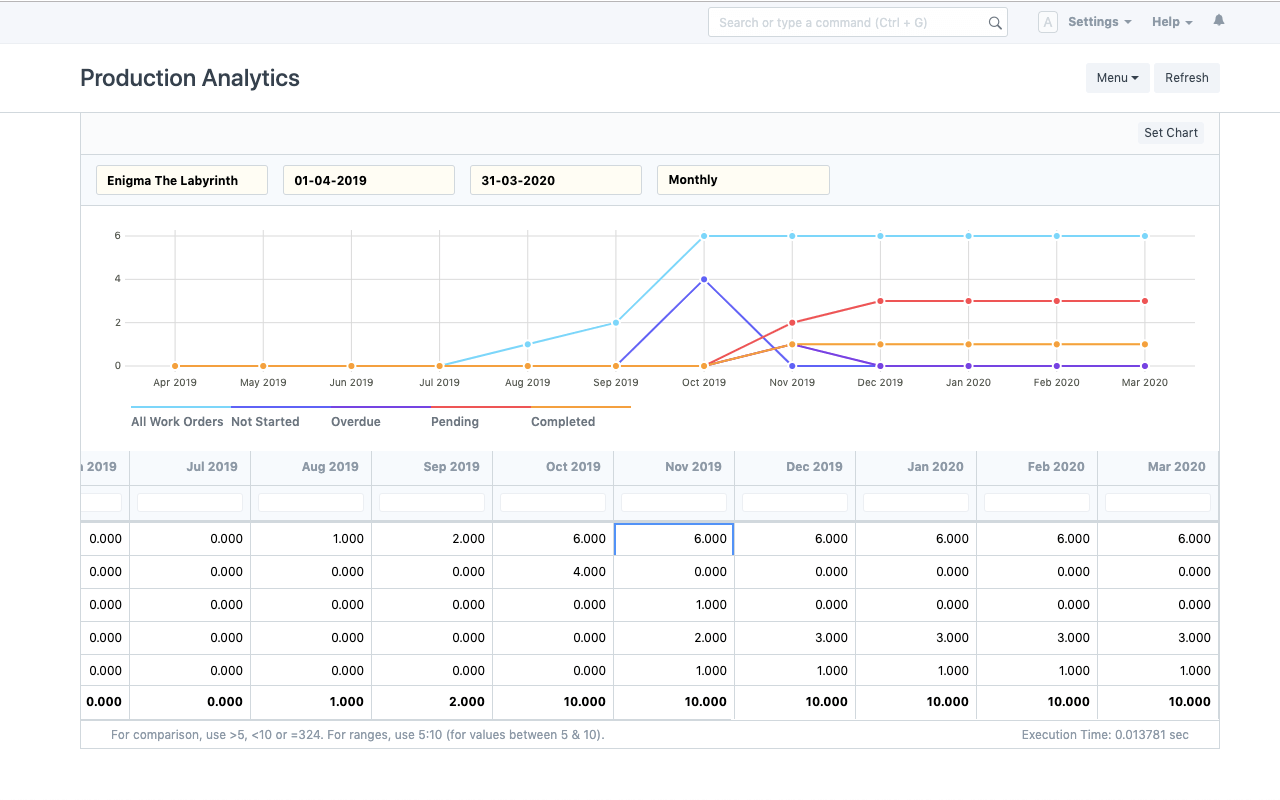Edit the company filter Enigma The Labyrinth
Screen dimensions: 1280x800
pyautogui.click(x=182, y=180)
